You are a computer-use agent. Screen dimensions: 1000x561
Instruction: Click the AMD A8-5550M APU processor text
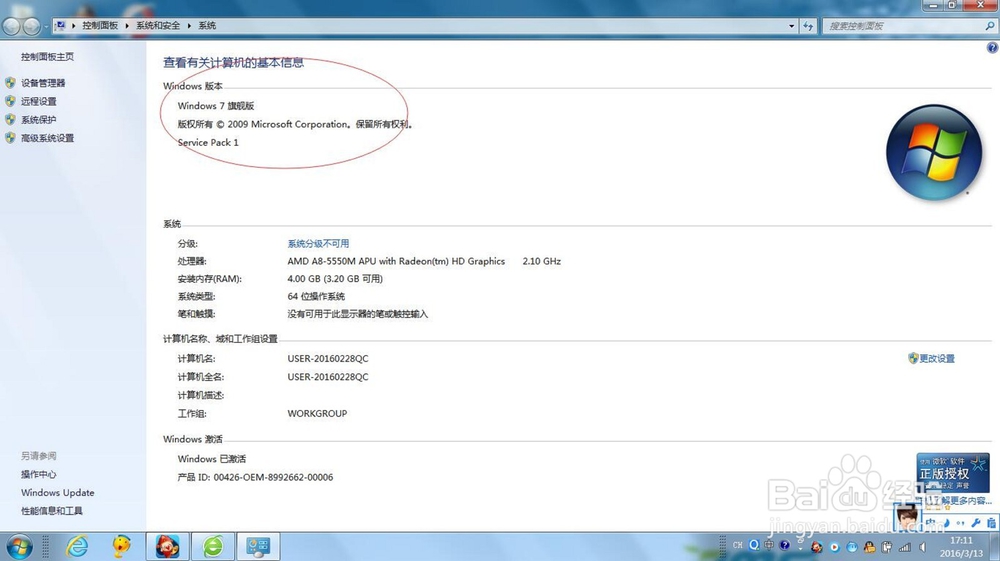(395, 261)
